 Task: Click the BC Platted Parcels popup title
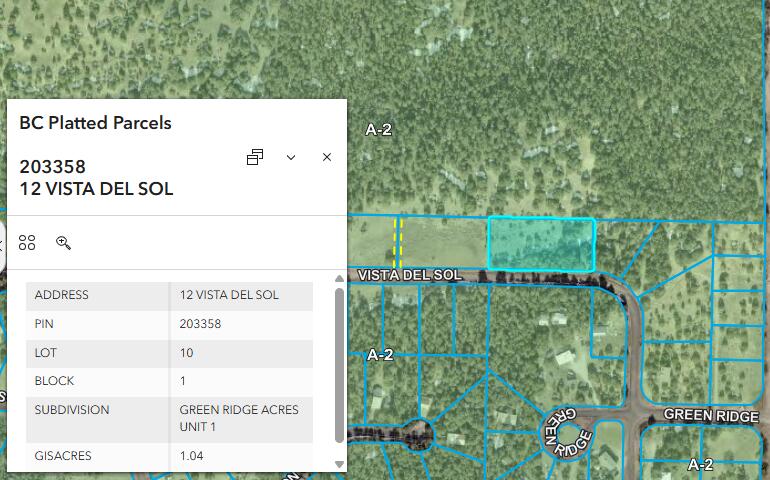tap(95, 123)
